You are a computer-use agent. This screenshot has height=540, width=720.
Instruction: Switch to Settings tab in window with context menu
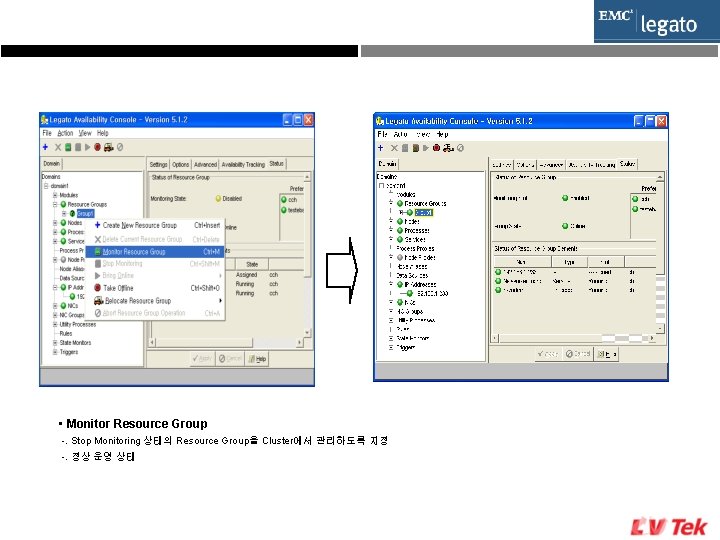[x=158, y=164]
